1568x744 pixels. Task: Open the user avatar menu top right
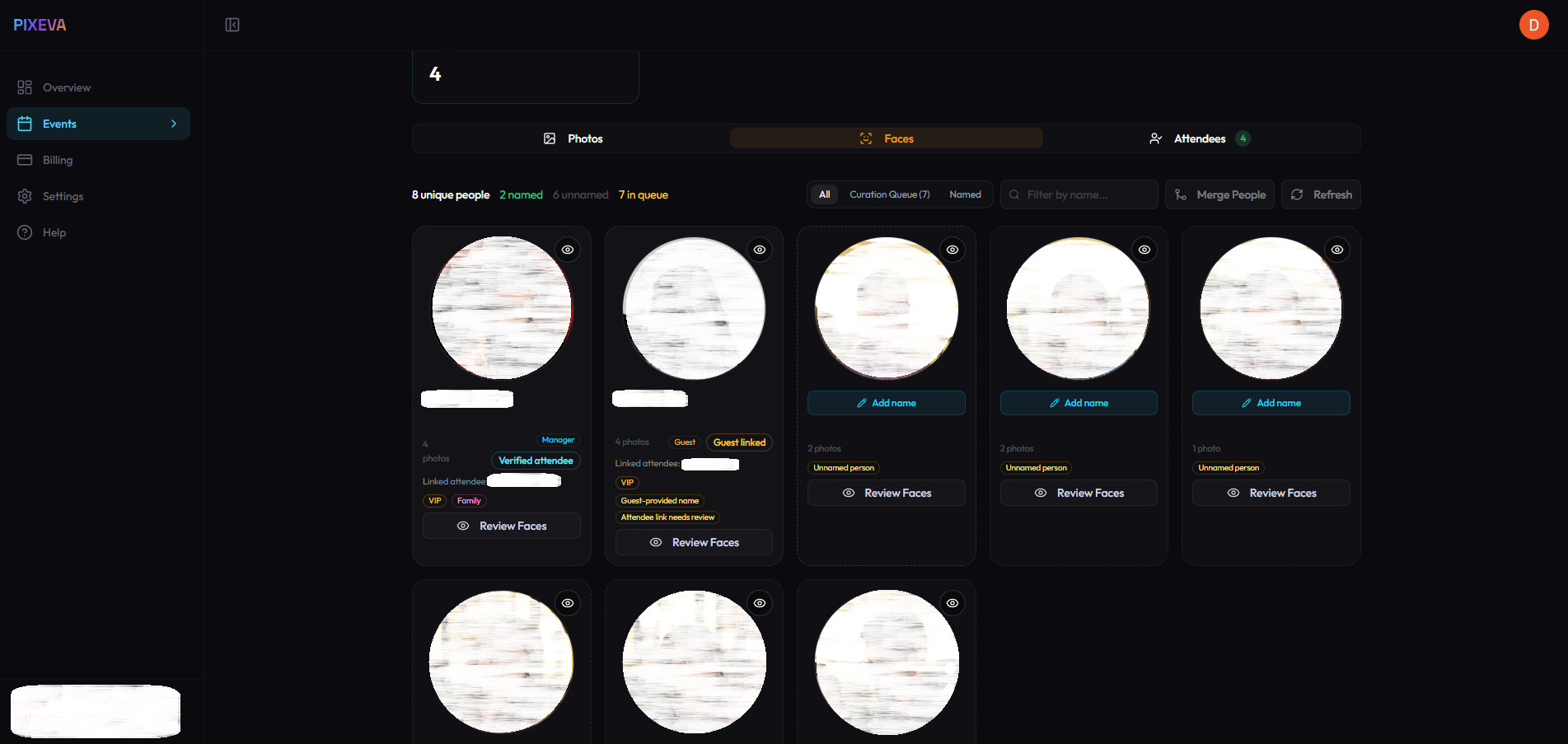[1533, 25]
